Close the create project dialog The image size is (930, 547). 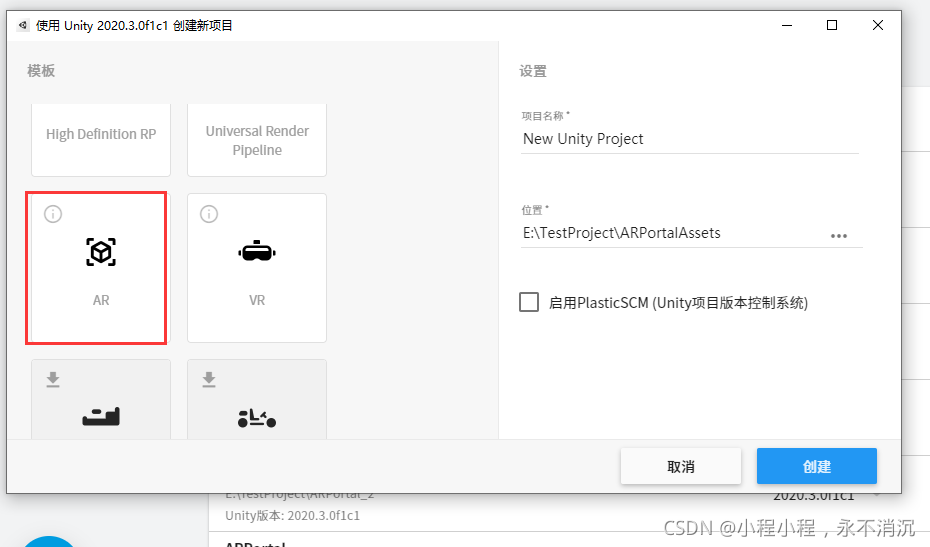(878, 25)
